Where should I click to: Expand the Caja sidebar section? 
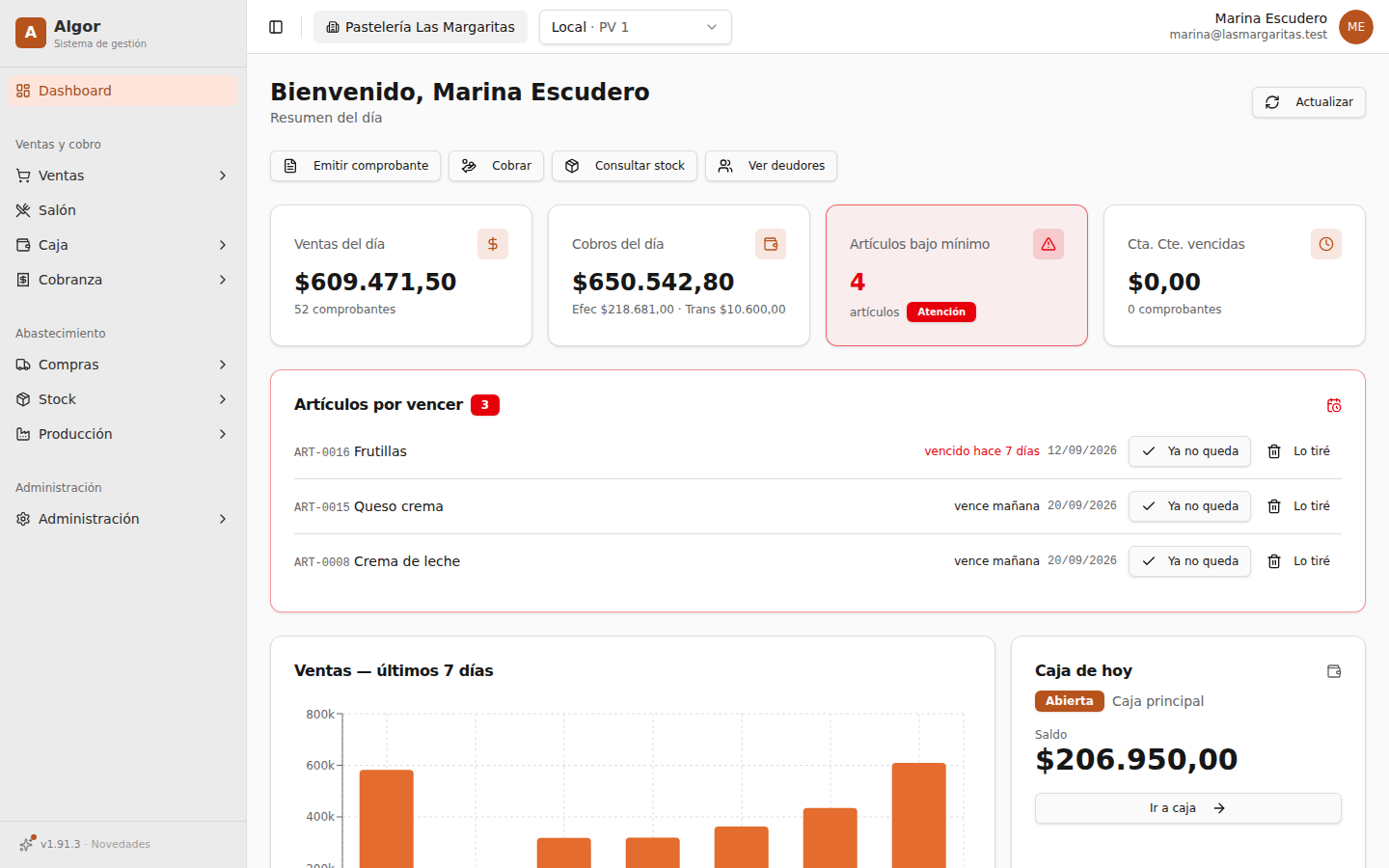[123, 245]
